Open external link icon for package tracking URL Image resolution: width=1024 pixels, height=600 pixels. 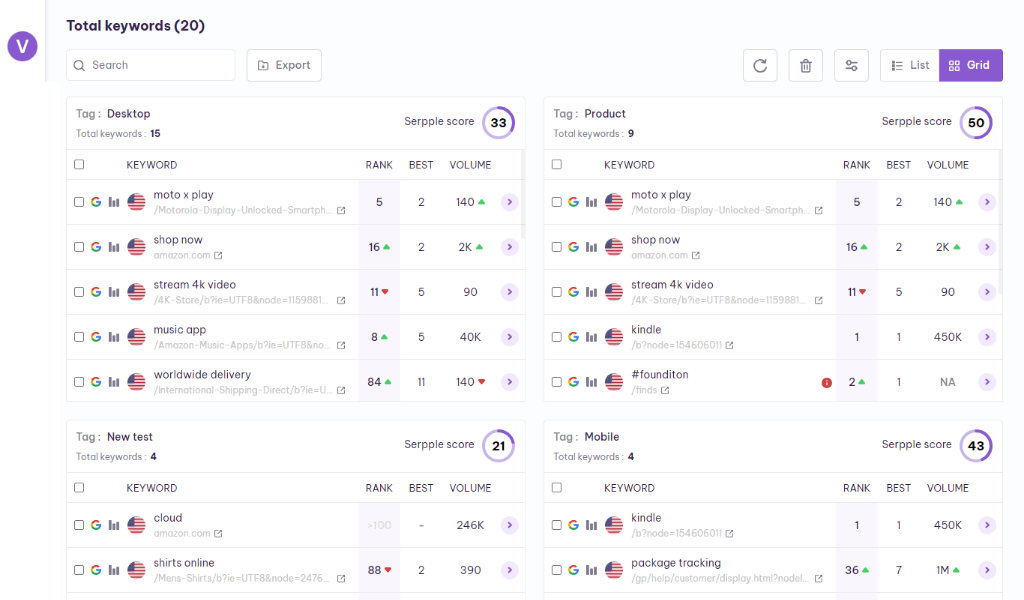tap(818, 578)
